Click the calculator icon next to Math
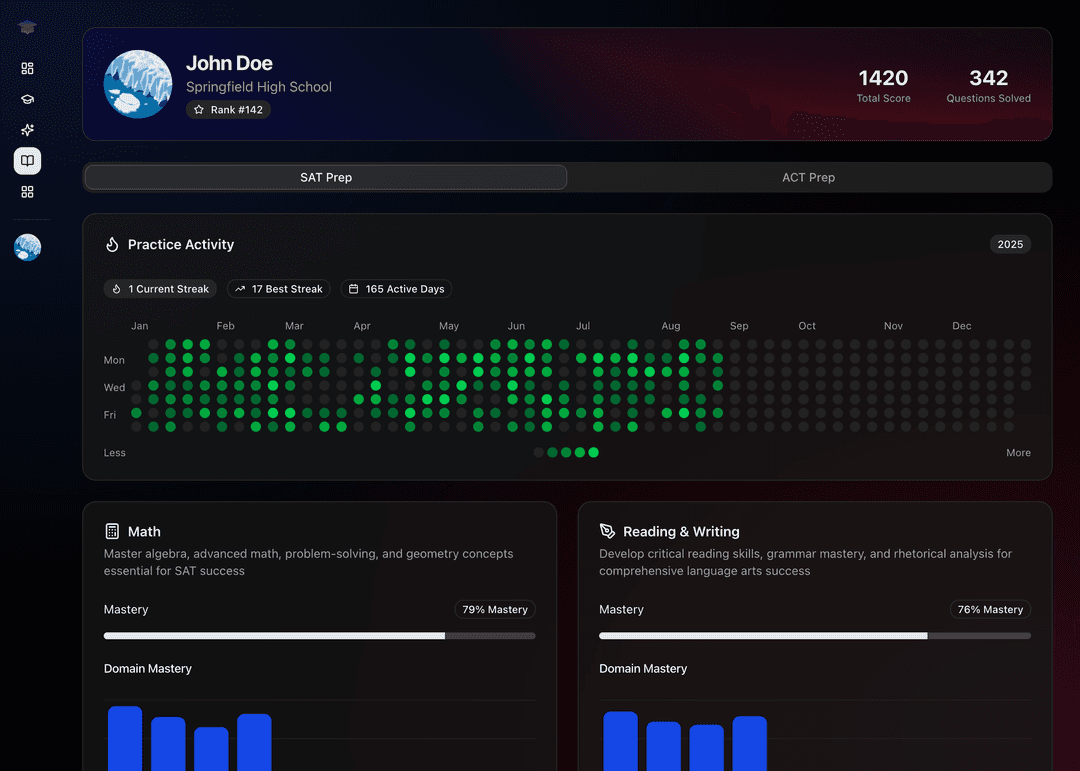Viewport: 1080px width, 771px height. coord(113,532)
